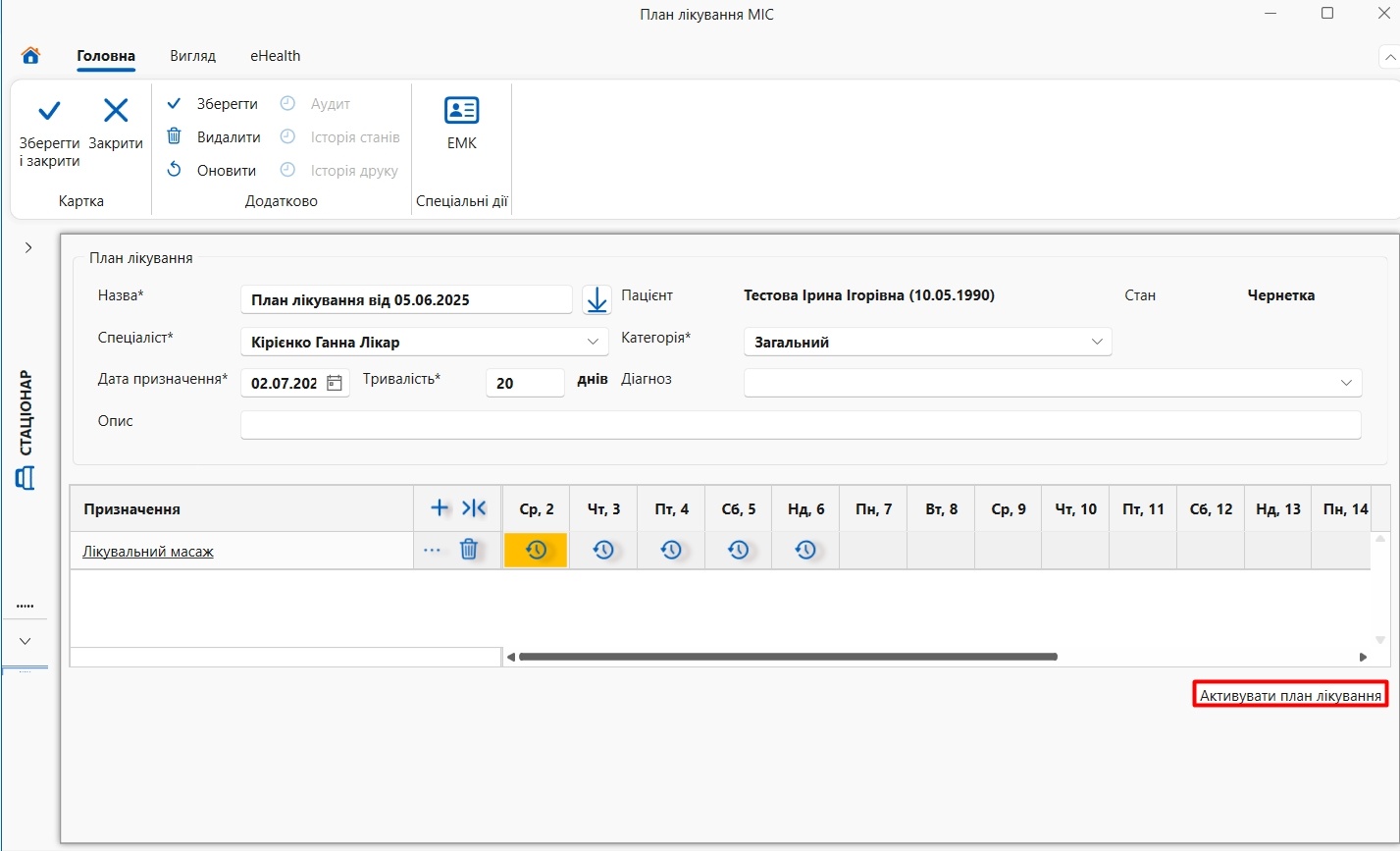Click the Тривалість days field
The image size is (1400, 851).
525,383
